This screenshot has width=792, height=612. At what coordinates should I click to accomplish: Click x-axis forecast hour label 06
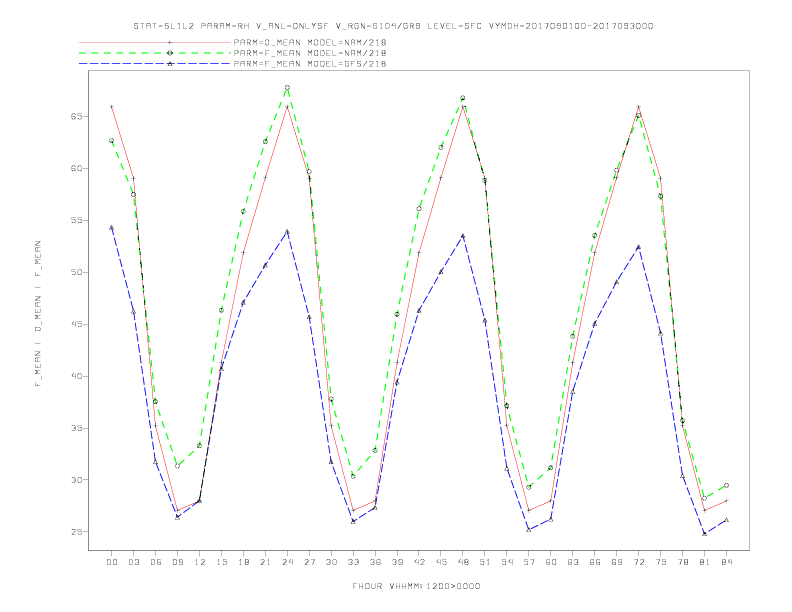156,562
